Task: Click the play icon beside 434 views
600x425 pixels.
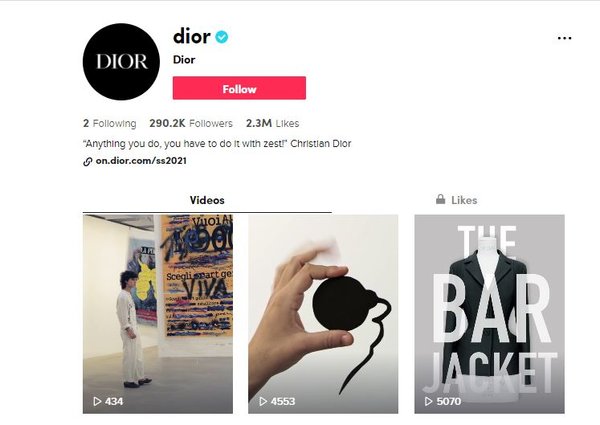Action: 97,401
